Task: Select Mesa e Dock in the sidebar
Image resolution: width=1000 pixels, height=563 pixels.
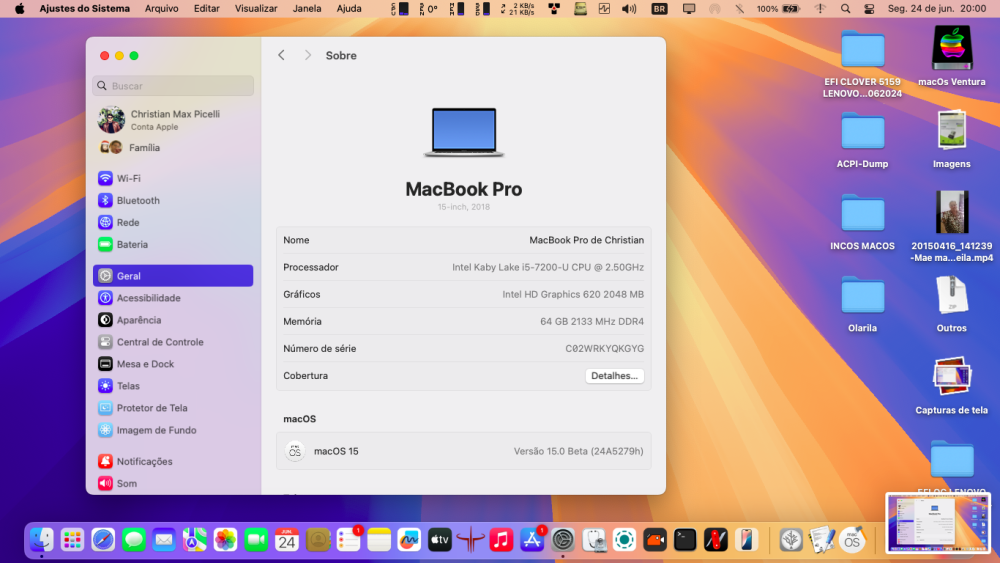Action: coord(173,364)
